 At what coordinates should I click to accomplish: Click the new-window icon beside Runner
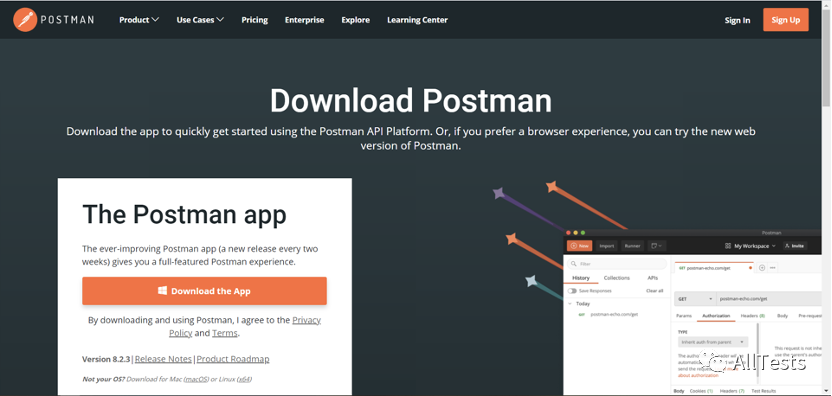[657, 246]
